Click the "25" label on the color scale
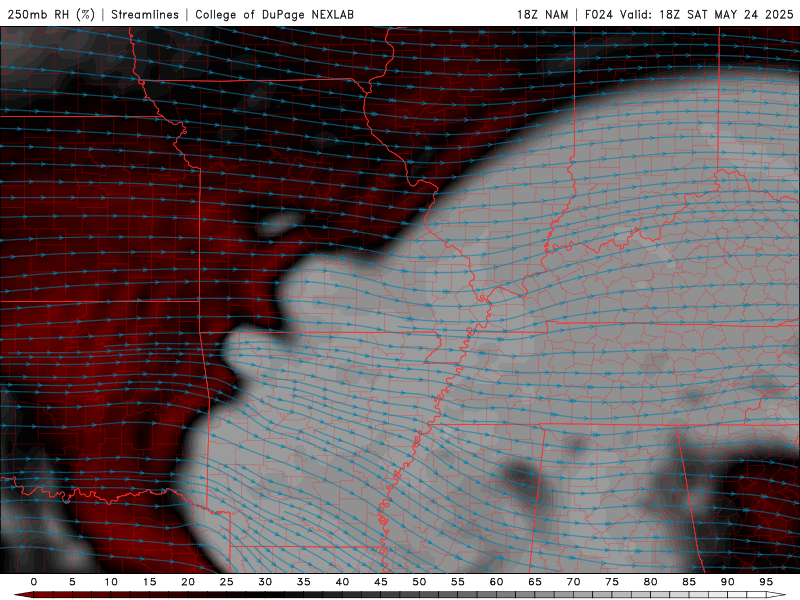800x600 pixels. 227,582
